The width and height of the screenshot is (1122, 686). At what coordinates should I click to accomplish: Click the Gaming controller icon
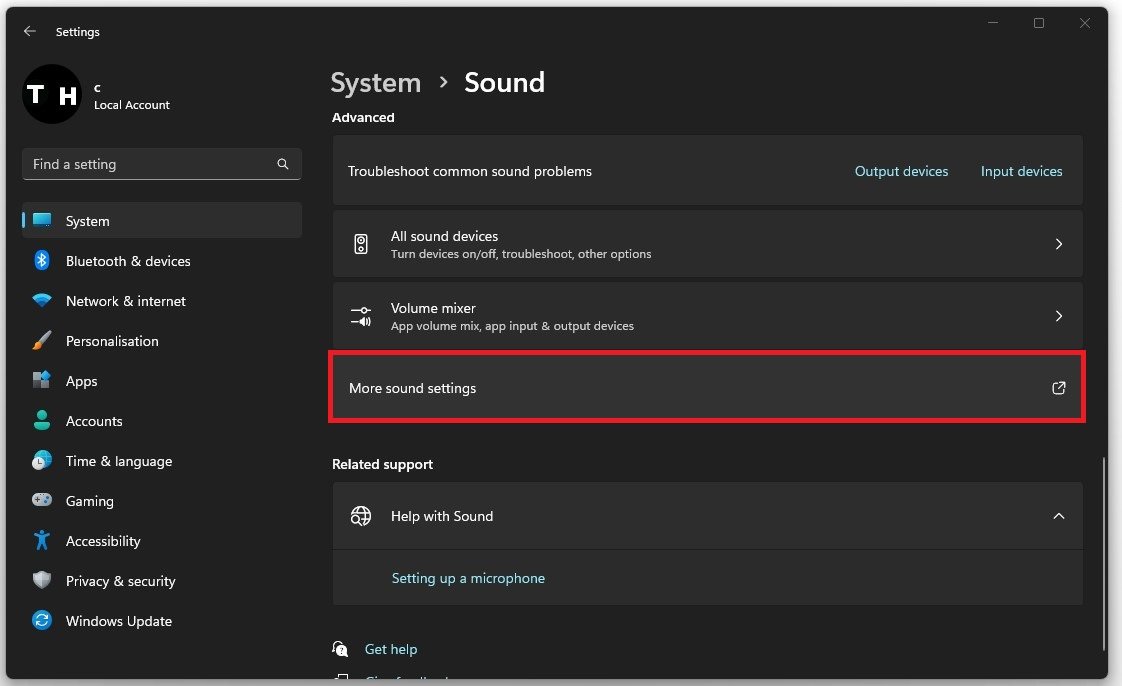[42, 501]
